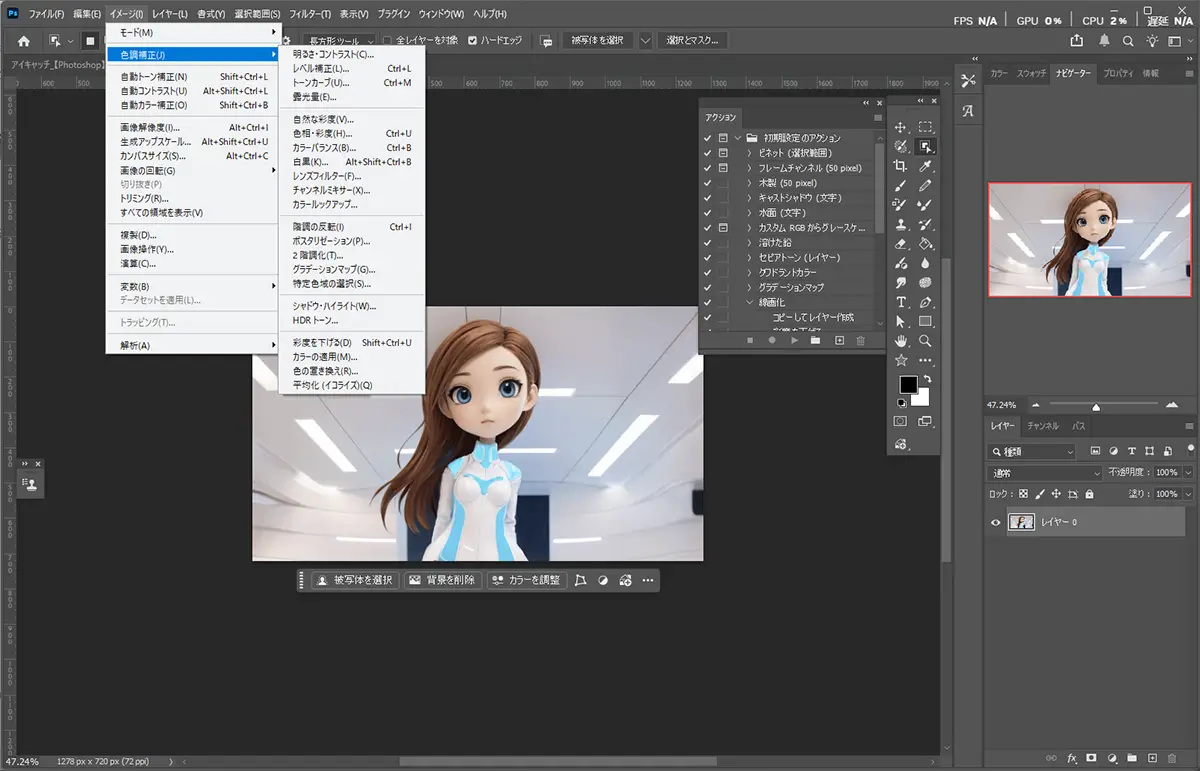The height and width of the screenshot is (771, 1200).
Task: Click the 背景を削除 button
Action: coord(442,580)
